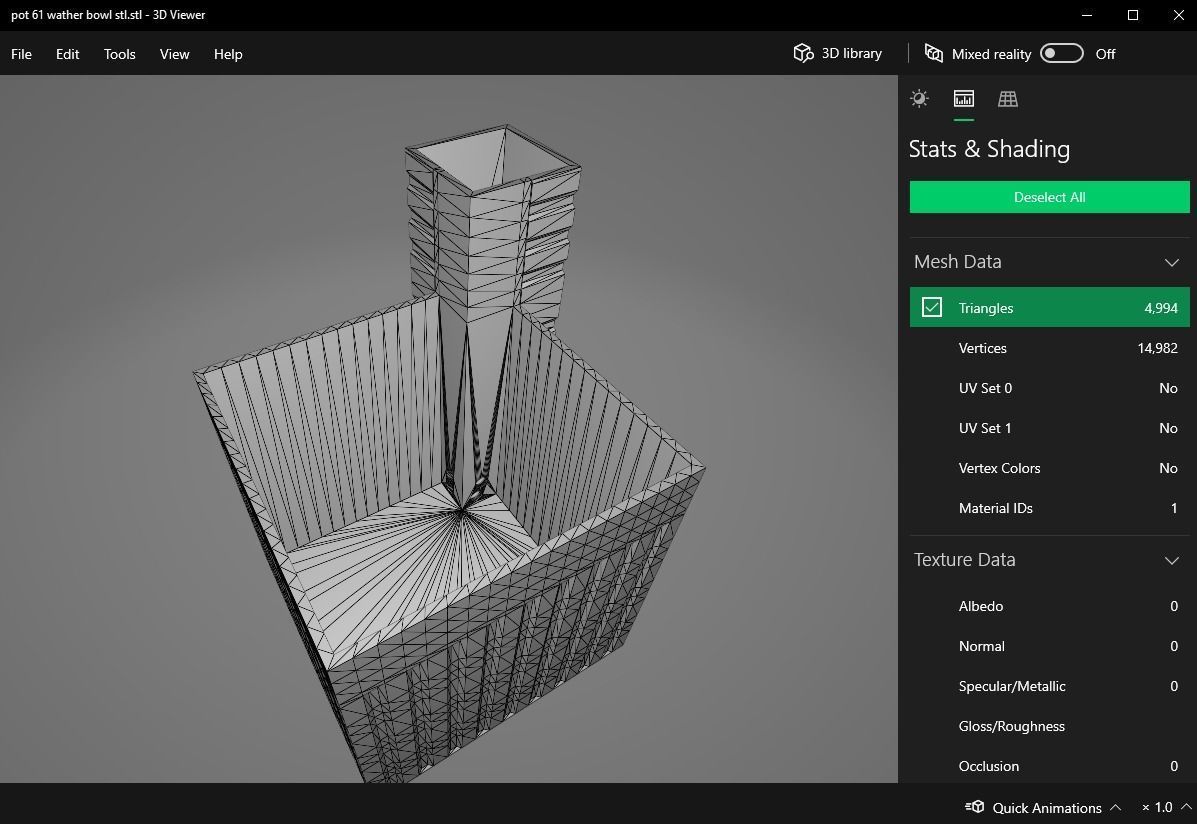Select the UV Set 1 row
Viewport: 1197px width, 824px height.
[x=1050, y=428]
